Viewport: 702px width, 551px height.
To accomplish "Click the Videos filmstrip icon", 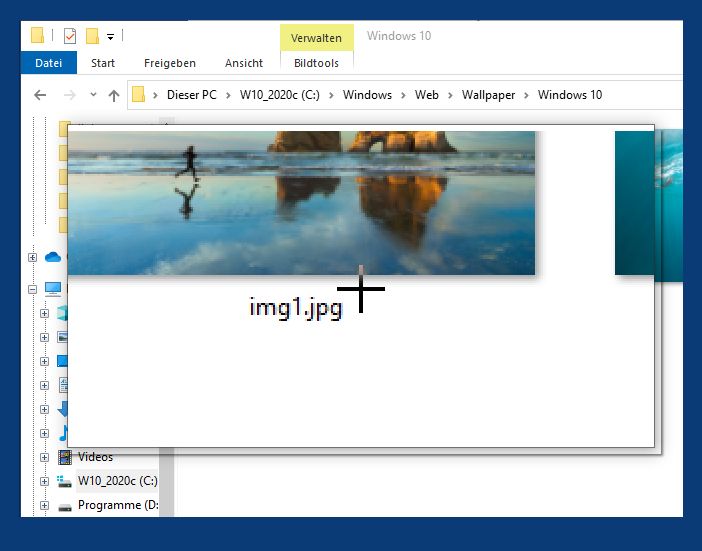I will (x=65, y=457).
